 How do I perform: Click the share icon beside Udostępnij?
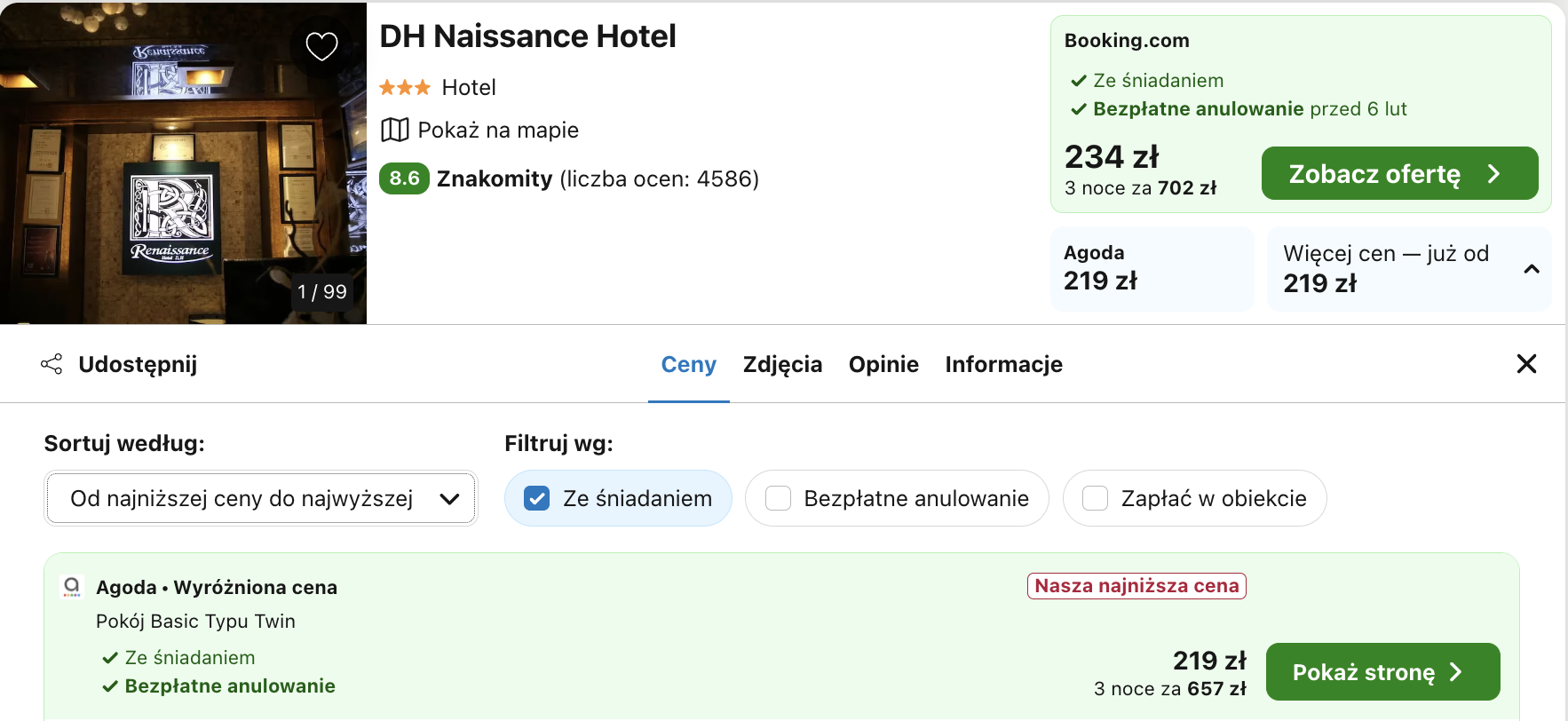click(x=52, y=364)
